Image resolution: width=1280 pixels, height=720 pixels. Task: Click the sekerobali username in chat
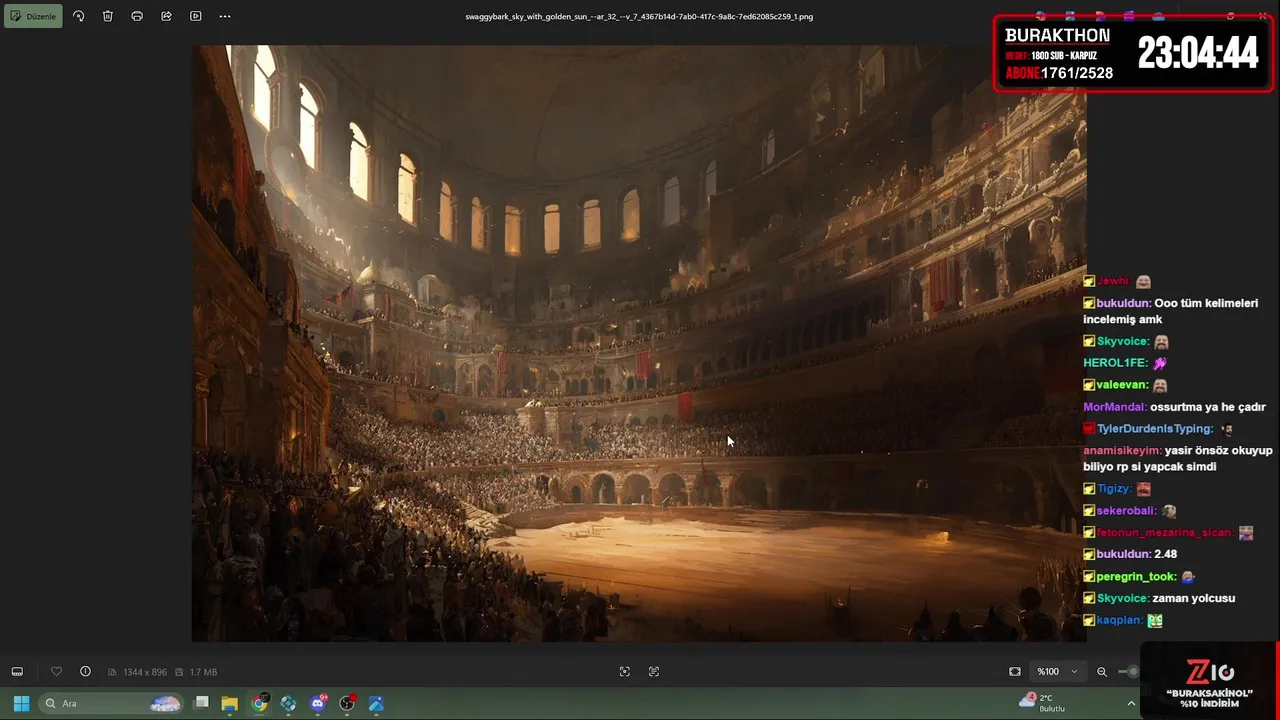pos(1126,511)
